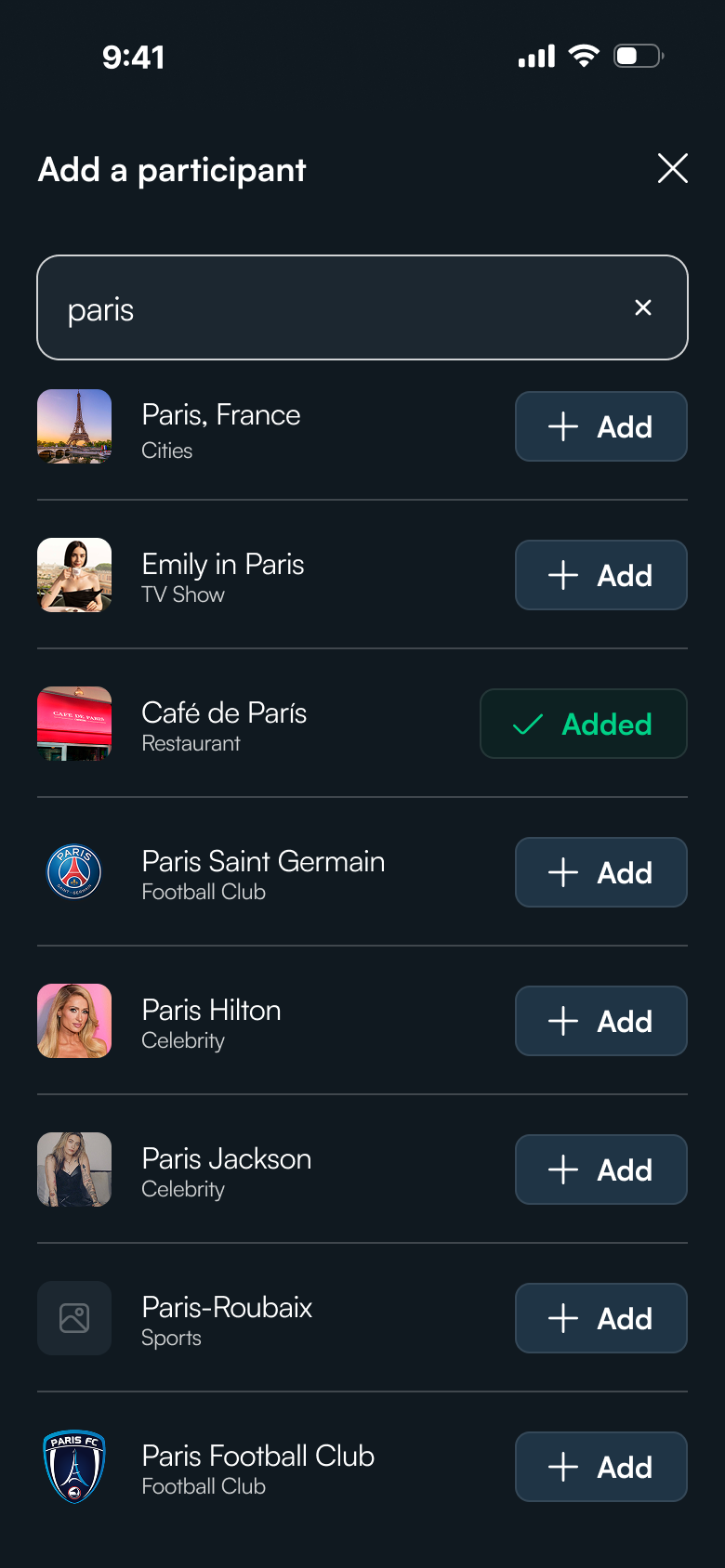Tap Paris Hilton's profile photo
The height and width of the screenshot is (1568, 725).
74,1021
